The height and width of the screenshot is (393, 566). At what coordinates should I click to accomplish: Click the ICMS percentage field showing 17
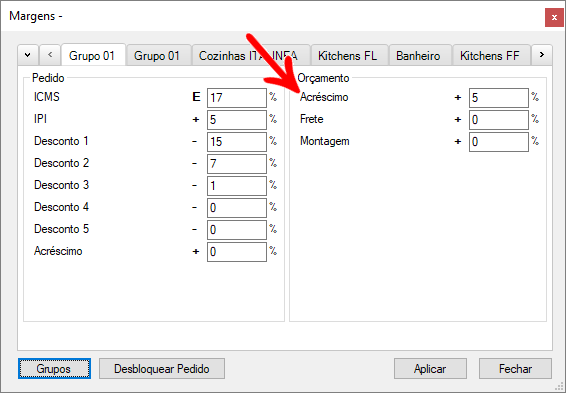[237, 98]
